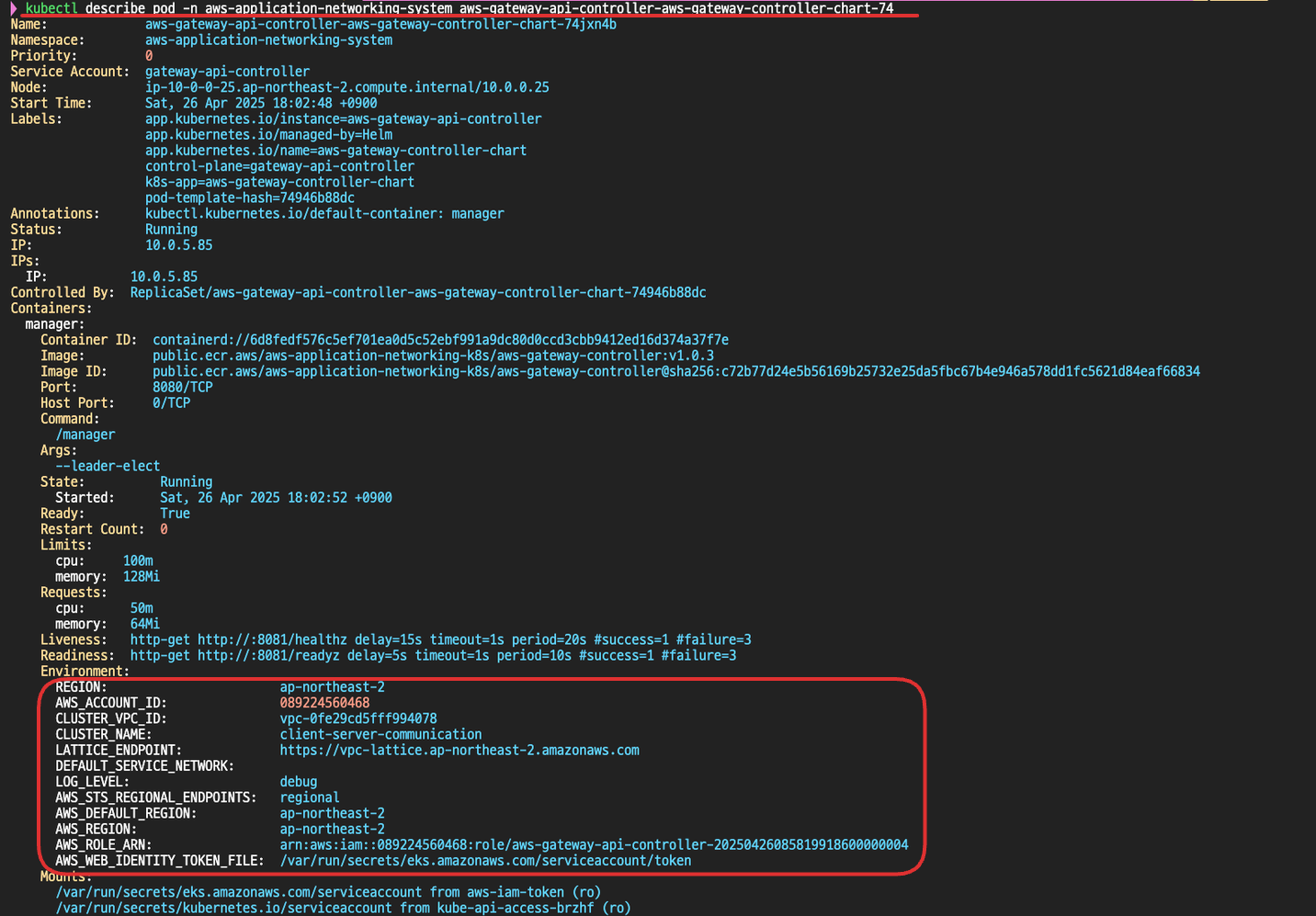Click label pod-template-hash=74946b88dc
The height and width of the screenshot is (916, 1316).
(250, 198)
